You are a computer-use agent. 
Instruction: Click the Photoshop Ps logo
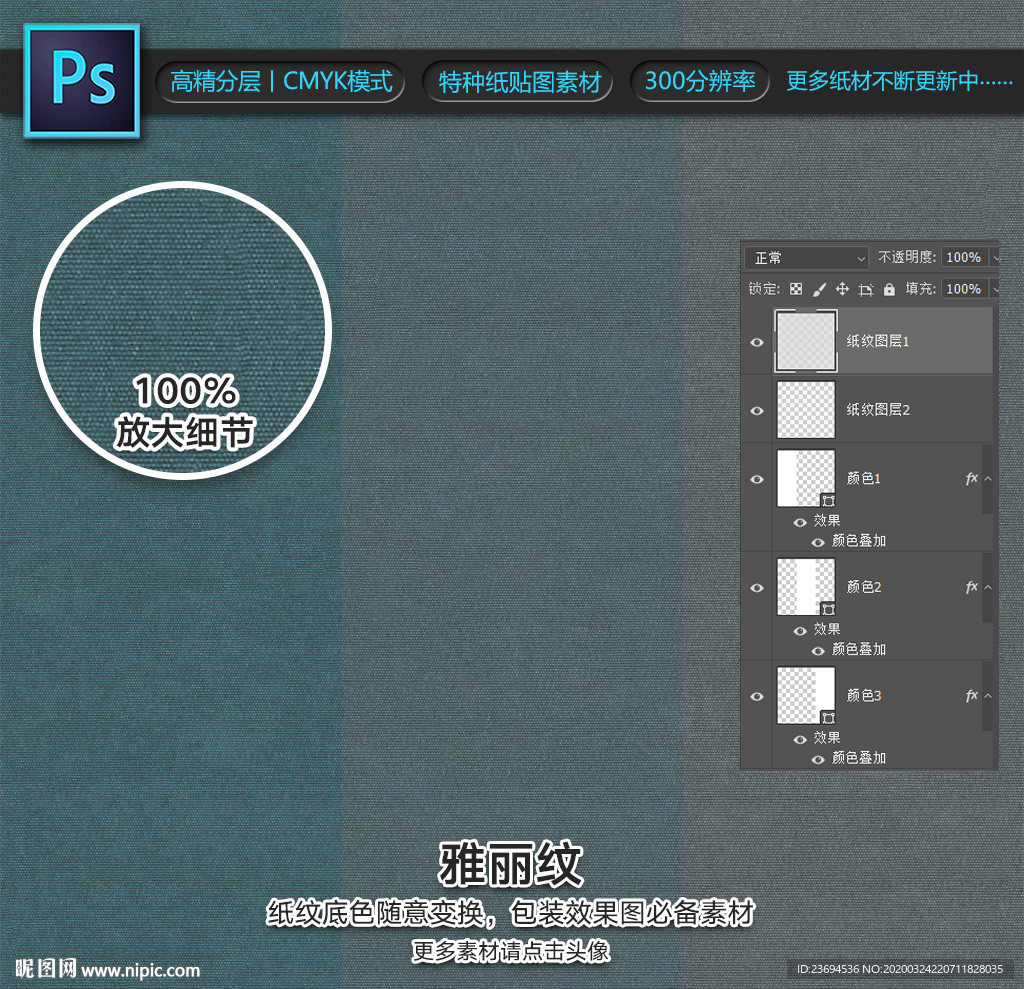82,80
